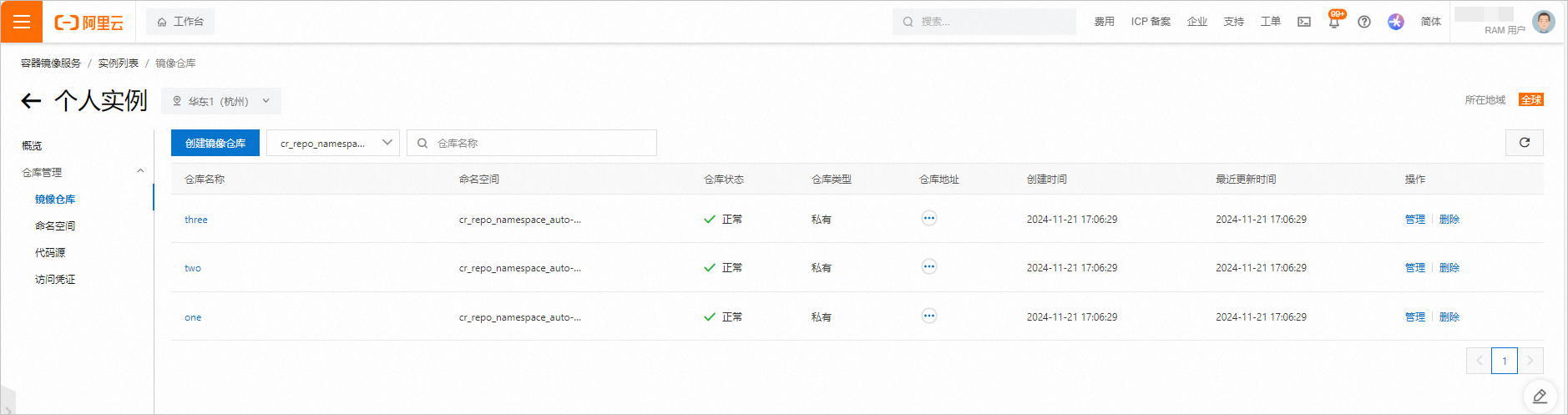This screenshot has height=415, width=1568.
Task: Click the user avatar picture
Action: (x=1544, y=21)
